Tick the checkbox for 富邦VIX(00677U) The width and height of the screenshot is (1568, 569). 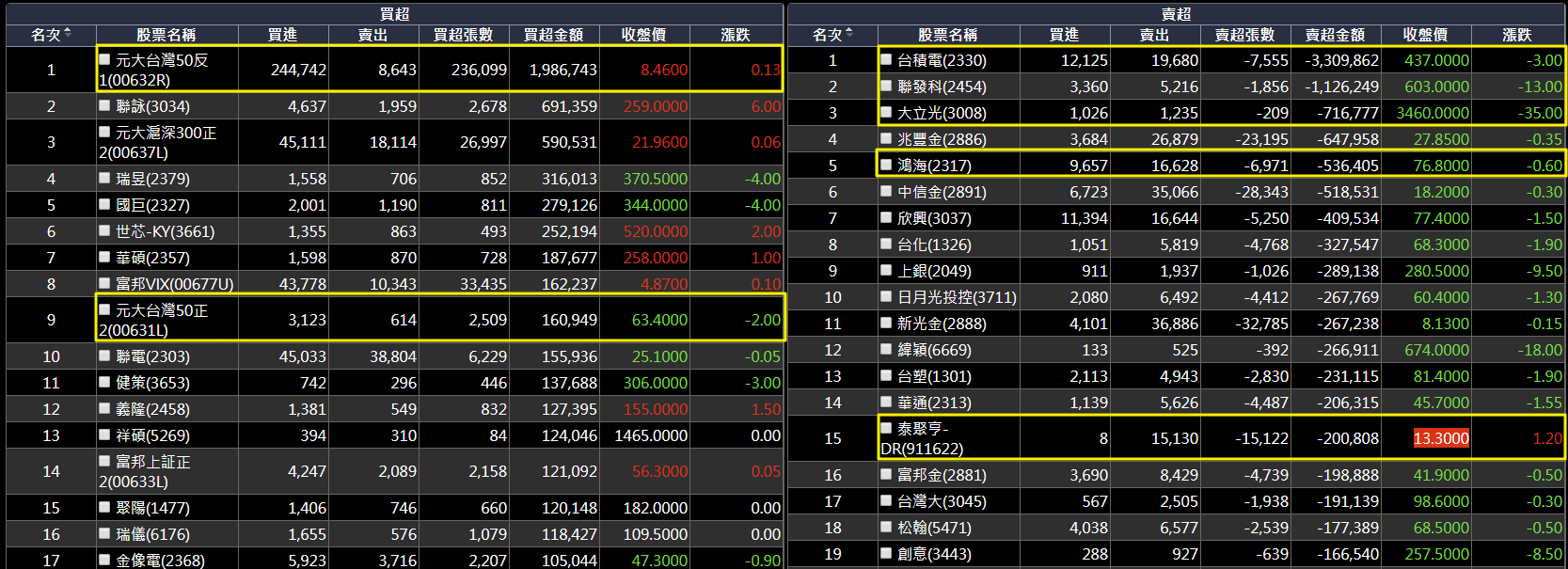pos(105,283)
